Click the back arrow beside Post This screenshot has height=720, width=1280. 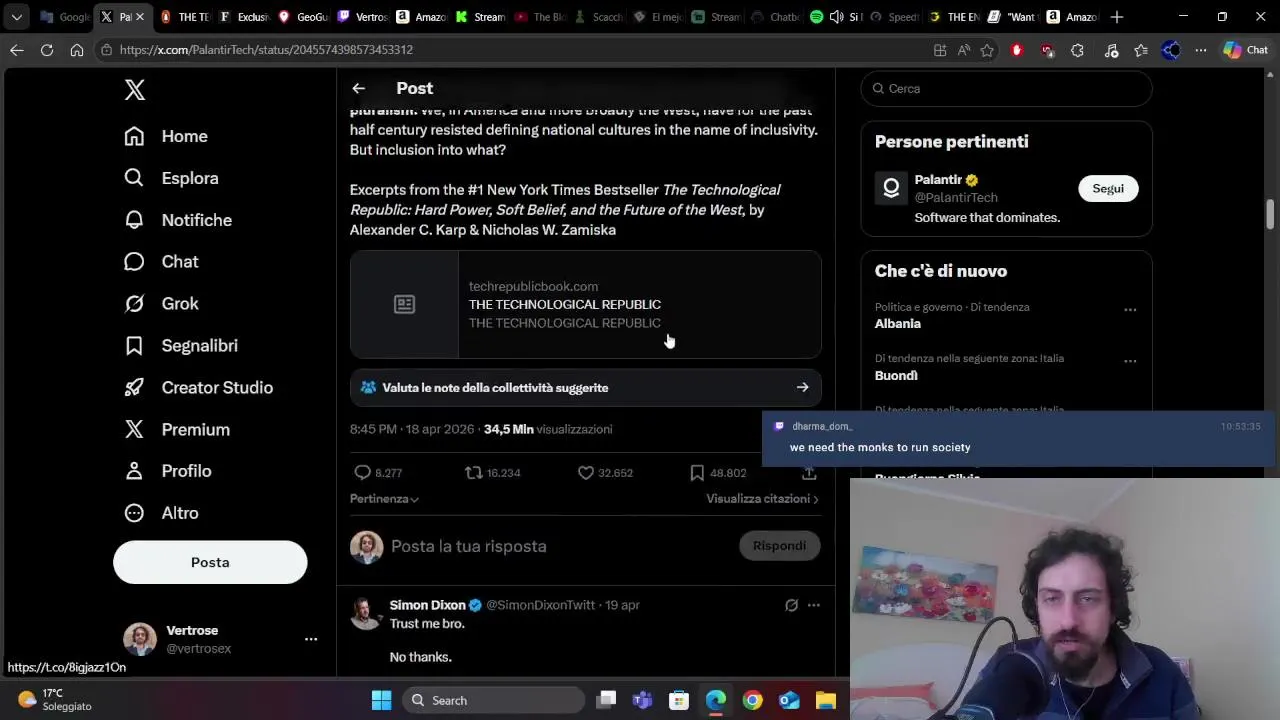pos(358,88)
